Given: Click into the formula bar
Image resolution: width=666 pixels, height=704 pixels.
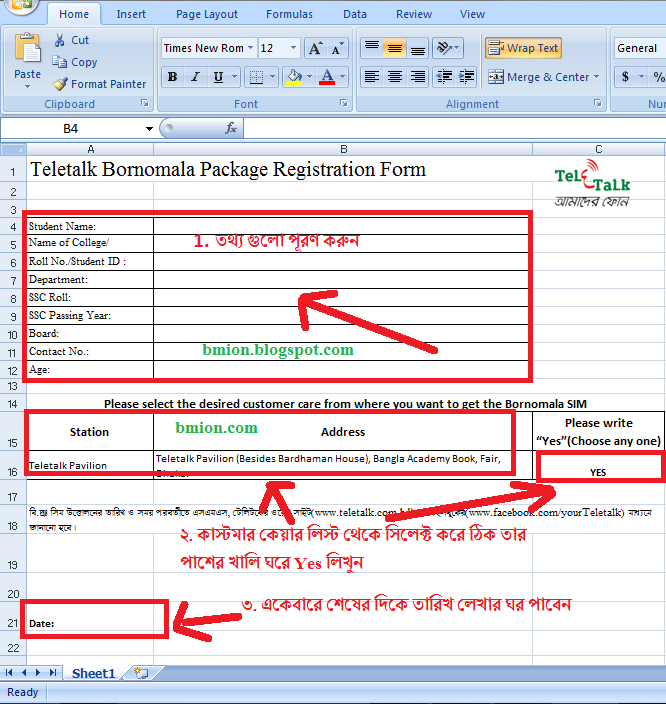Looking at the screenshot, I should 454,128.
